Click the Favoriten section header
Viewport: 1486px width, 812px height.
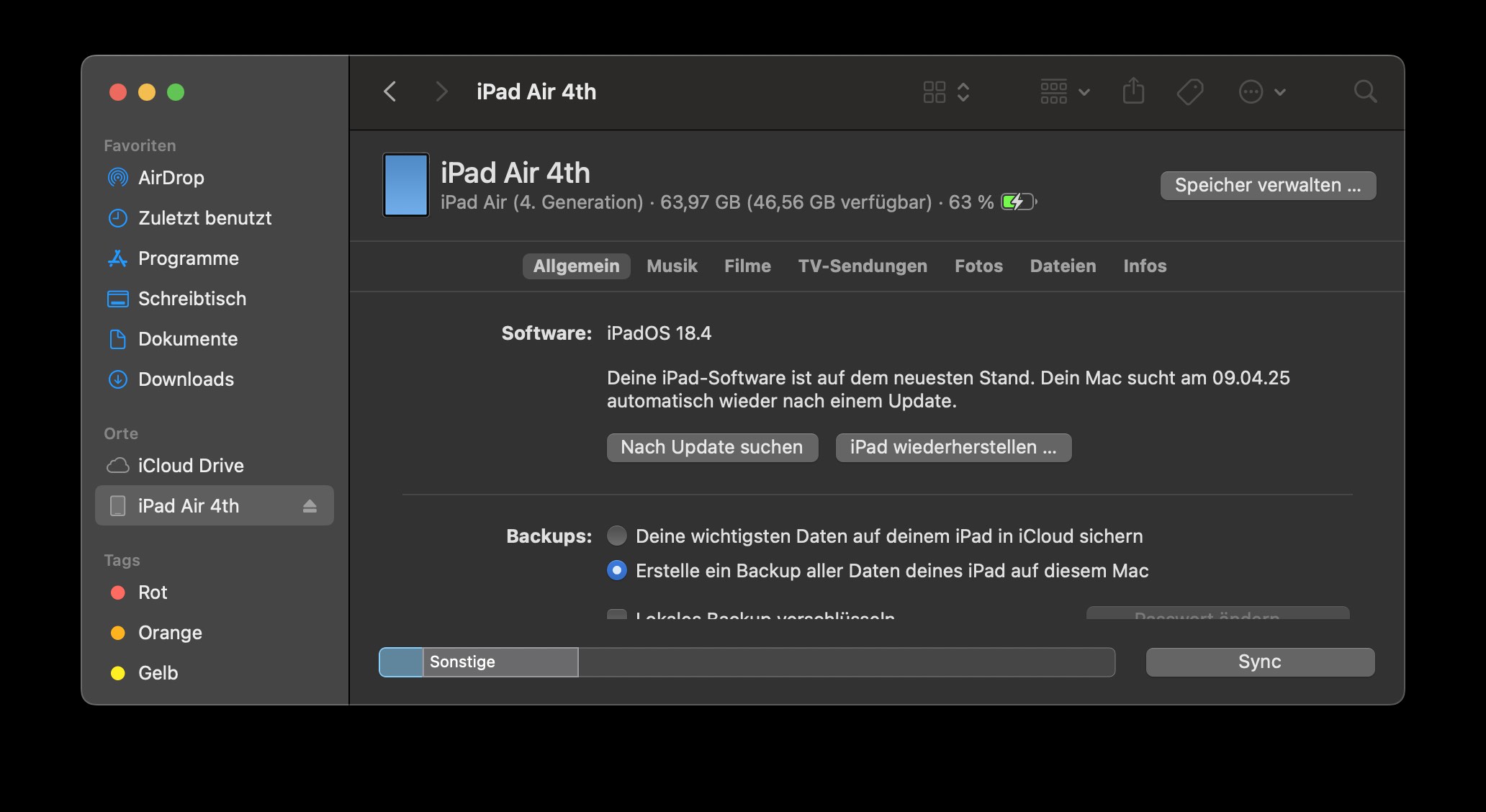tap(140, 145)
